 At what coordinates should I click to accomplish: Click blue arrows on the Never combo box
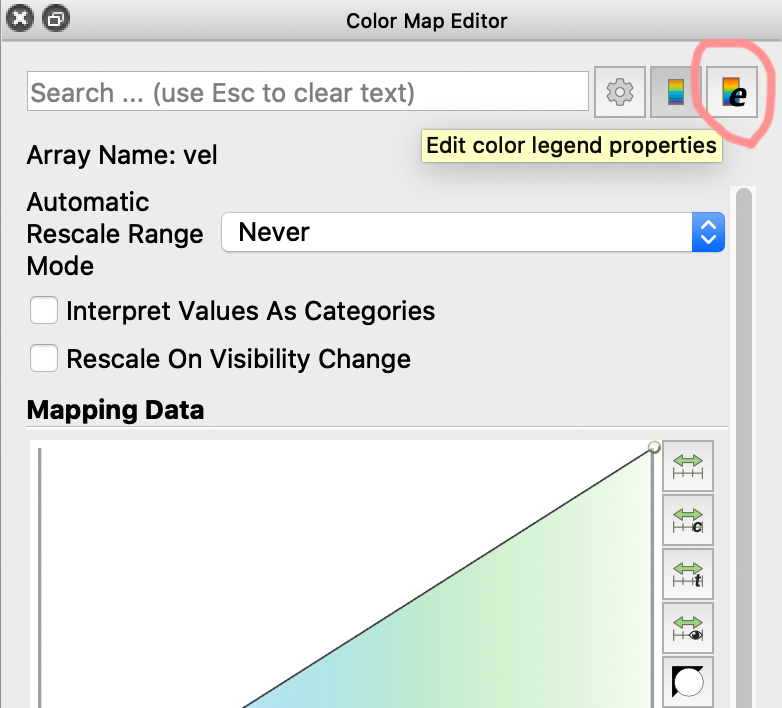[708, 232]
